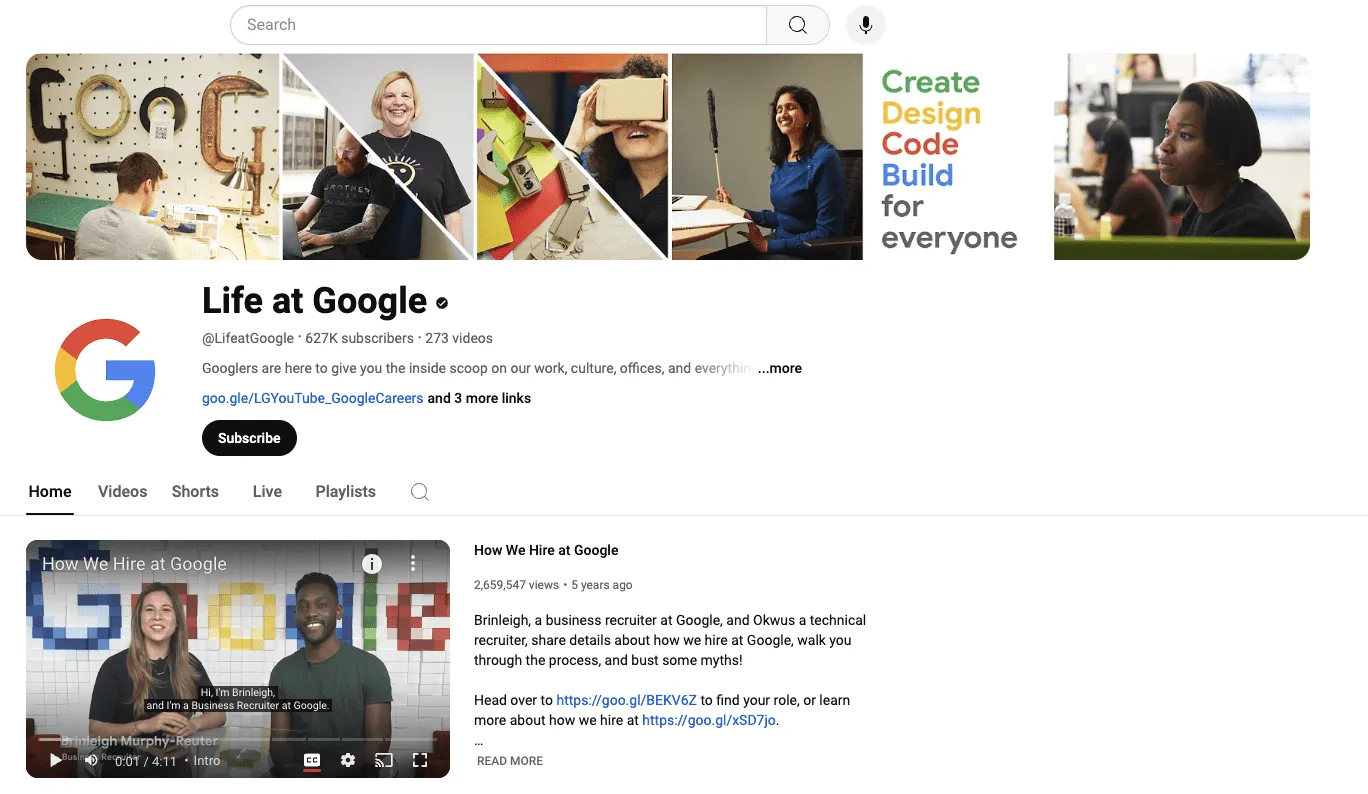
Task: Follow the goo.gl/xSD7jo link
Action: click(x=709, y=720)
